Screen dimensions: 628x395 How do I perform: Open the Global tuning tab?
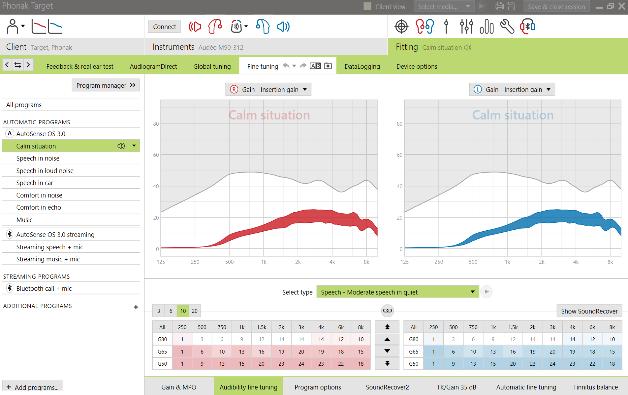click(212, 67)
